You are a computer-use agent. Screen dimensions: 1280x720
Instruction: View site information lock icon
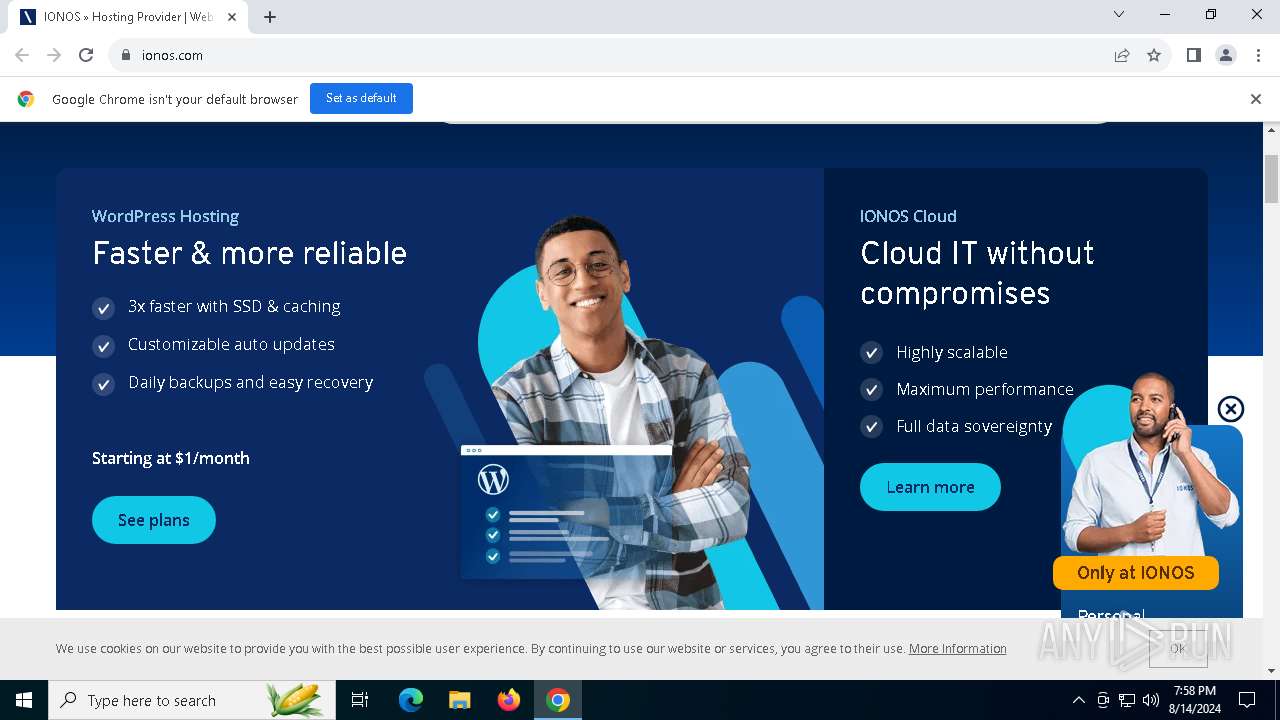(x=126, y=55)
